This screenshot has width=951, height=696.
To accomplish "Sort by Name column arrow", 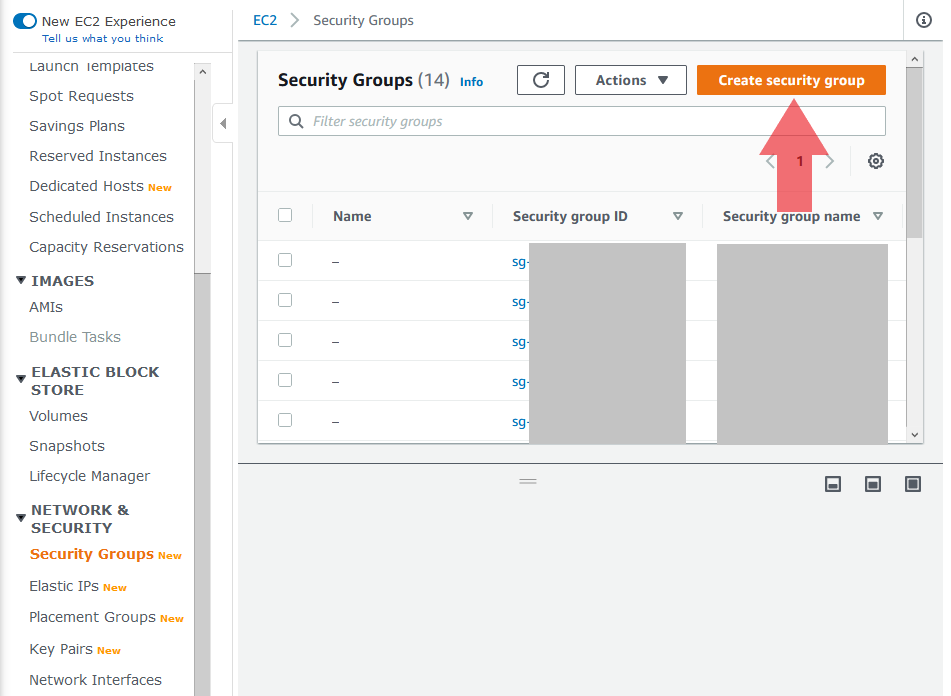I will coord(468,216).
